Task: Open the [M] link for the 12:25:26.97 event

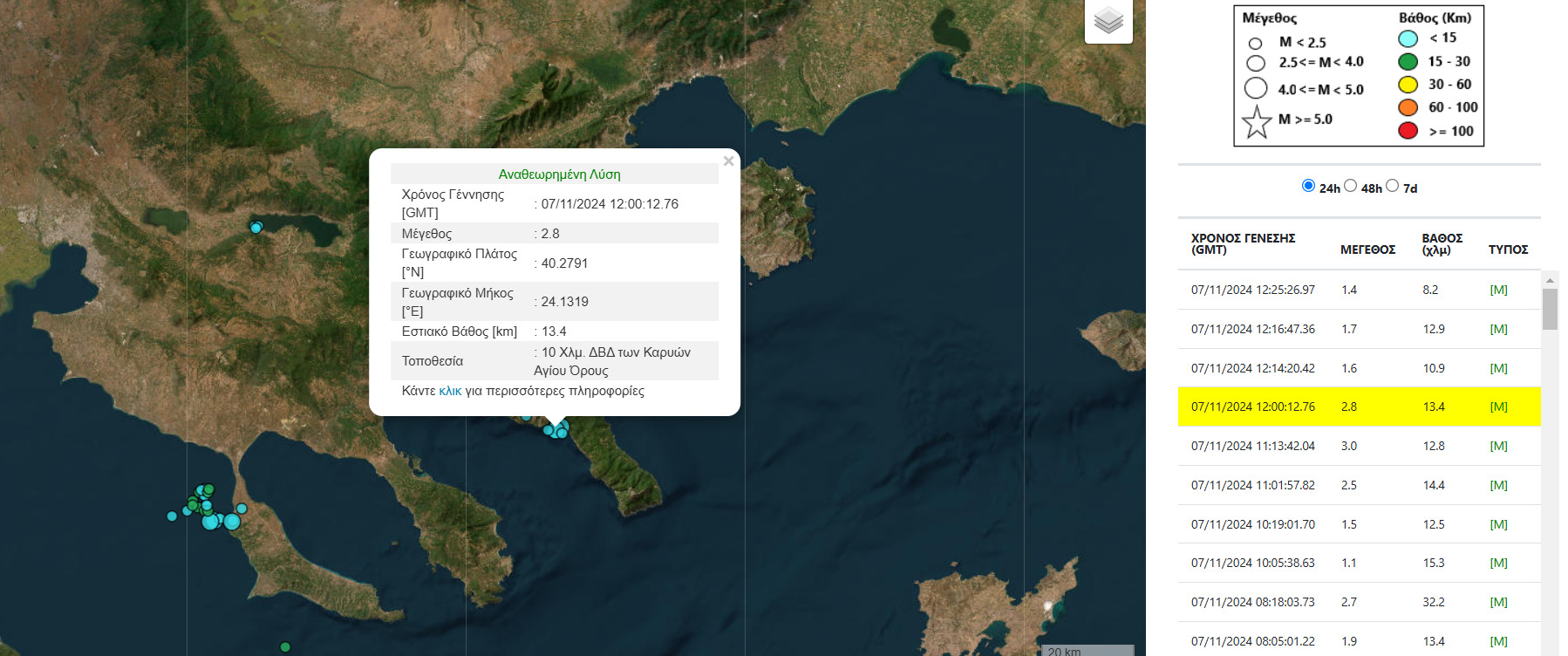Action: point(1498,290)
